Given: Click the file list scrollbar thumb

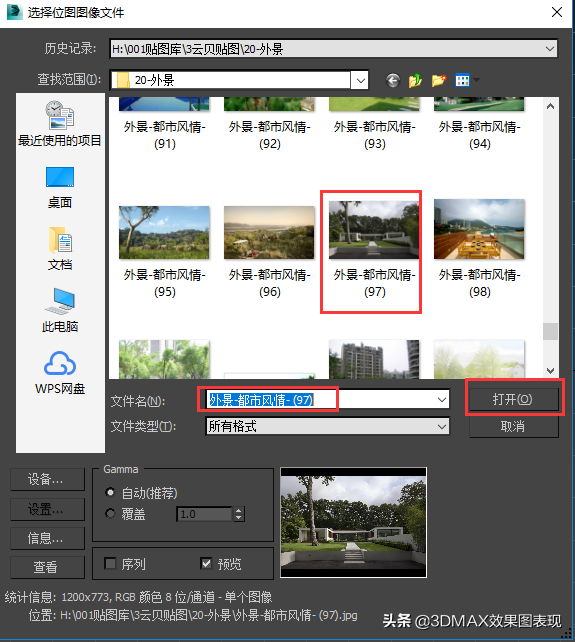Looking at the screenshot, I should click(x=550, y=331).
